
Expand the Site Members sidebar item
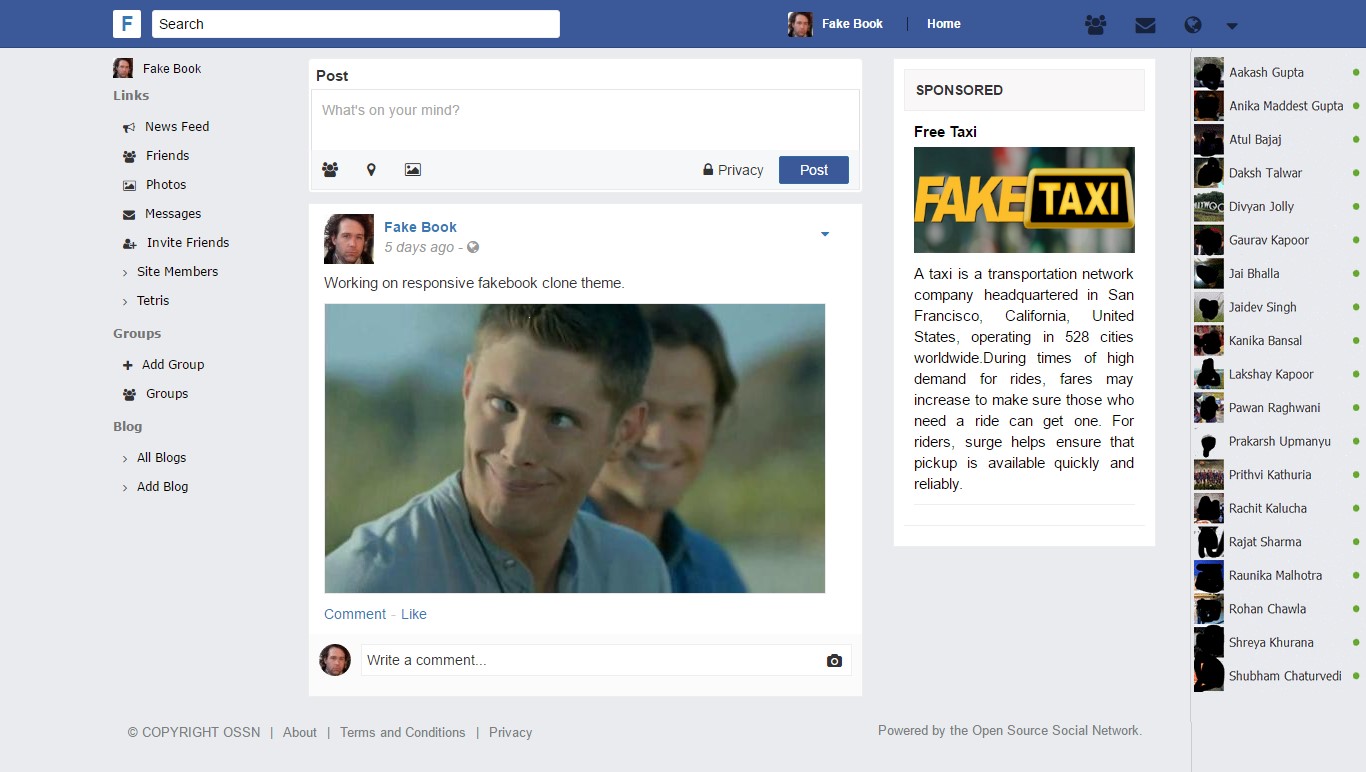[176, 272]
